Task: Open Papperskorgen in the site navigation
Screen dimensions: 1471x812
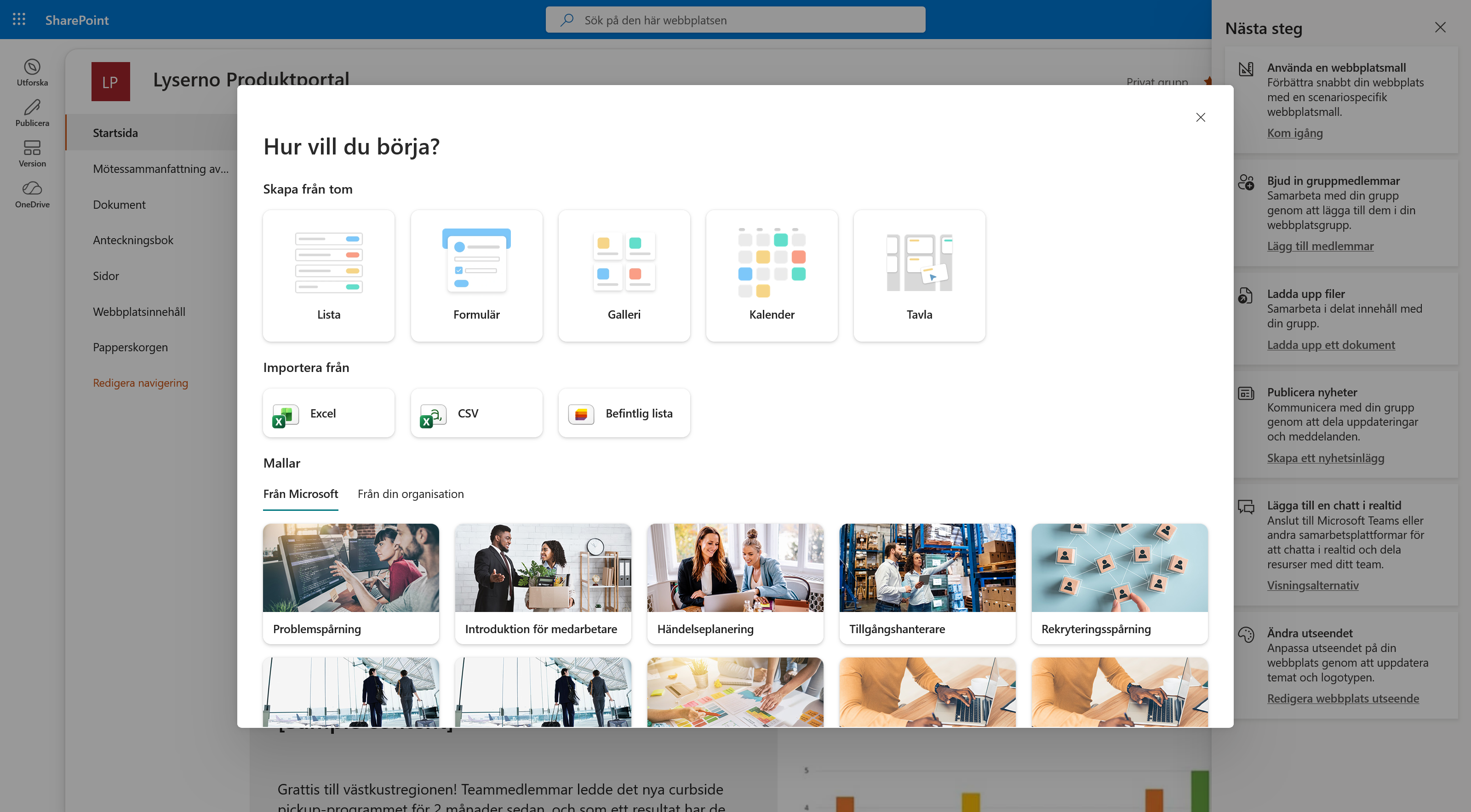Action: pos(130,347)
